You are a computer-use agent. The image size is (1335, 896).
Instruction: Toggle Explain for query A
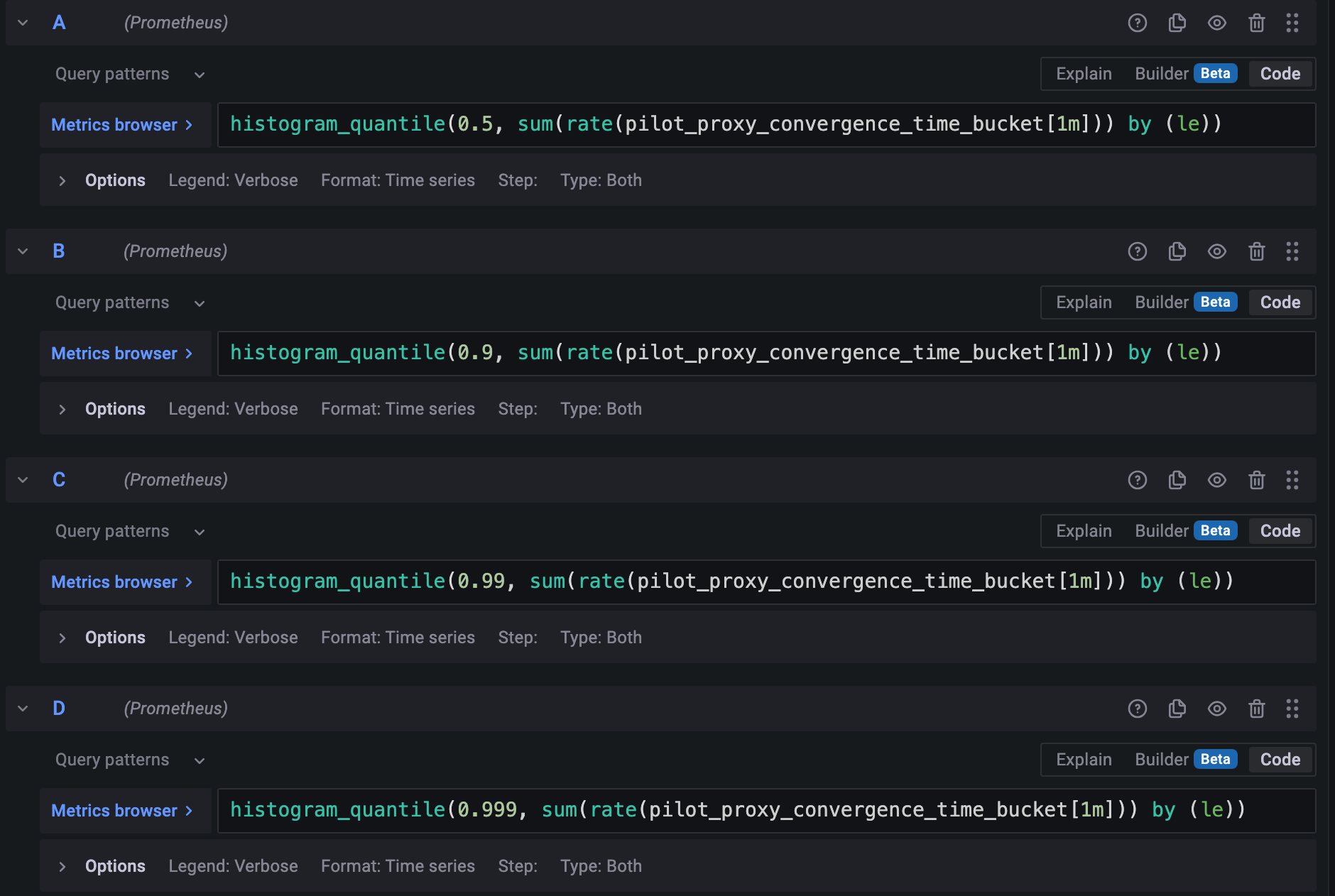click(1084, 74)
